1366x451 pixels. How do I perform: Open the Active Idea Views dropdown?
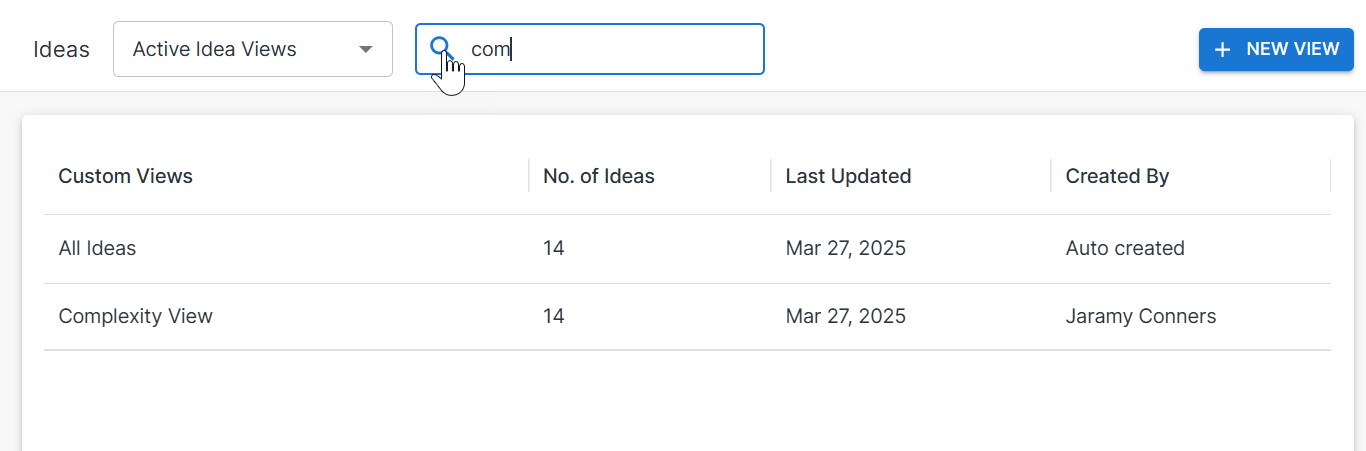252,49
